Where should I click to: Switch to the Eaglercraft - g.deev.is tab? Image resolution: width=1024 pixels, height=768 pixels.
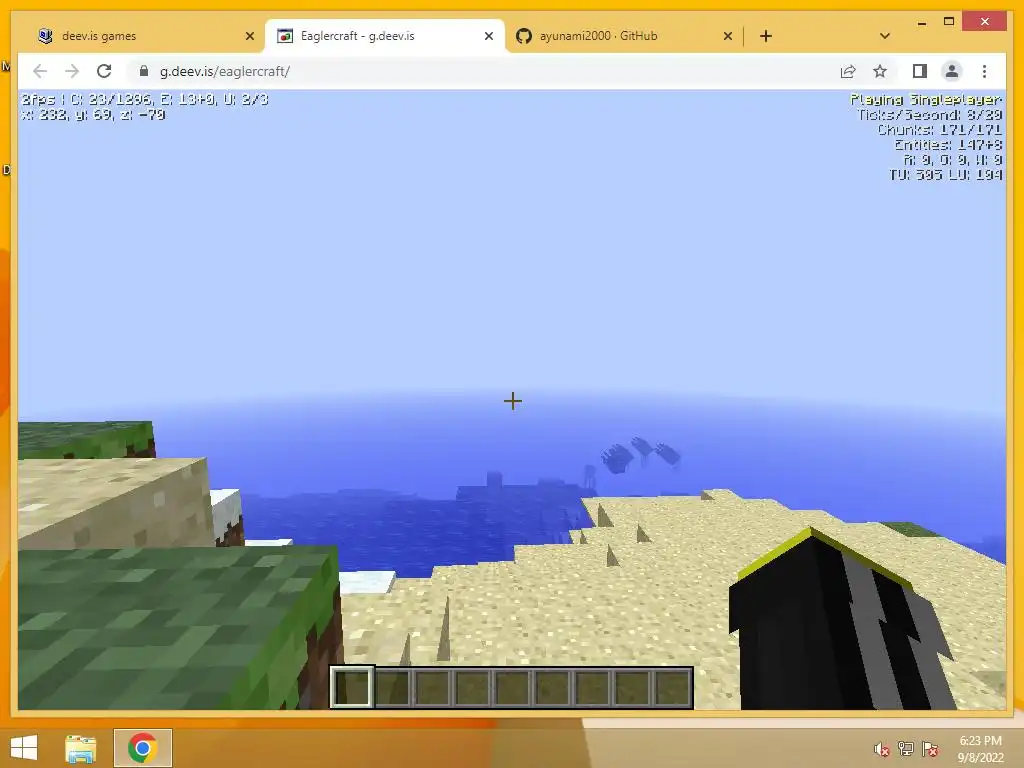pyautogui.click(x=384, y=36)
